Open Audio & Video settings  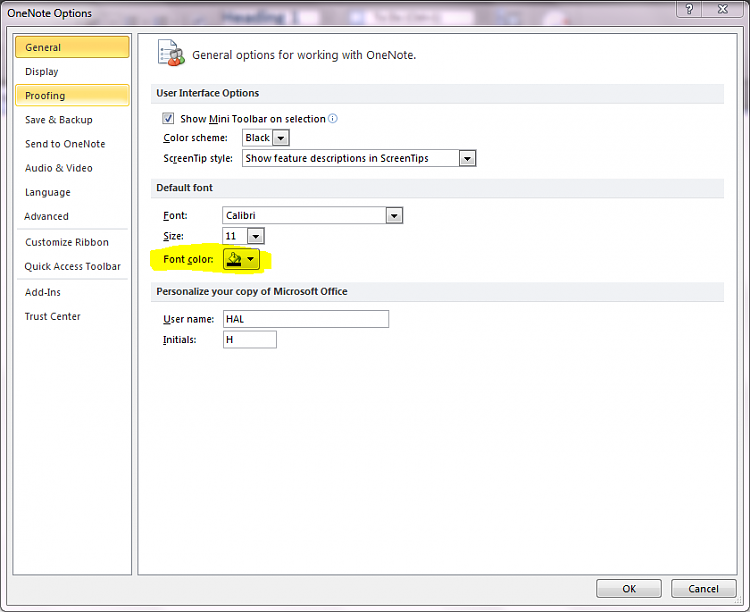click(x=72, y=168)
